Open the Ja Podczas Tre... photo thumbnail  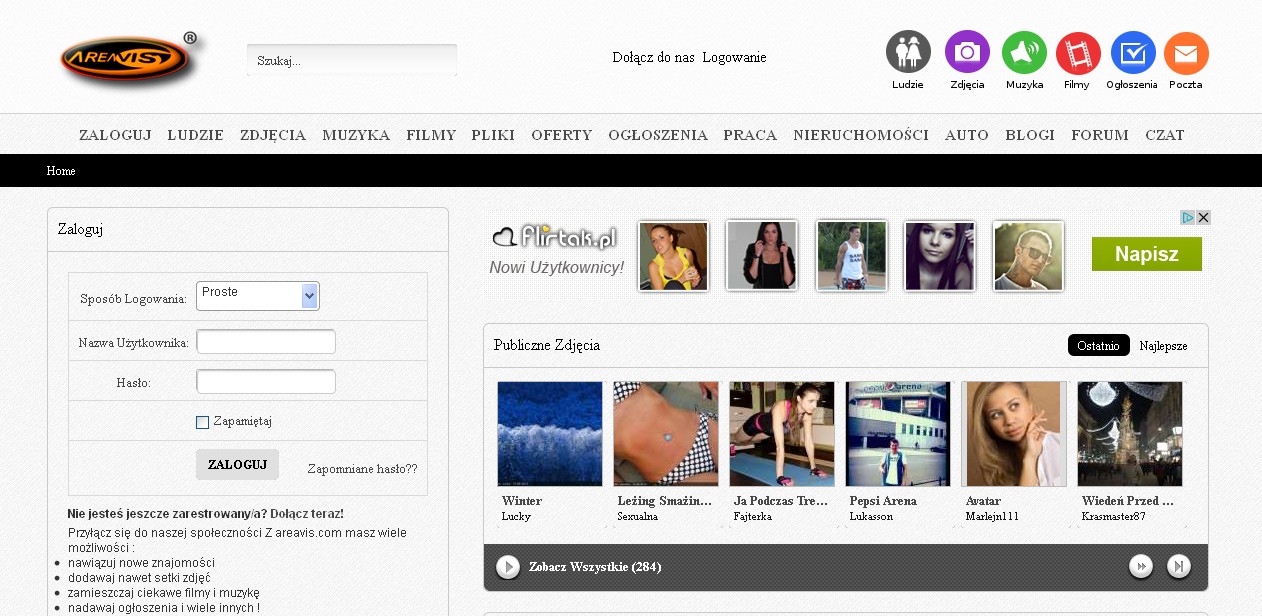tap(782, 434)
